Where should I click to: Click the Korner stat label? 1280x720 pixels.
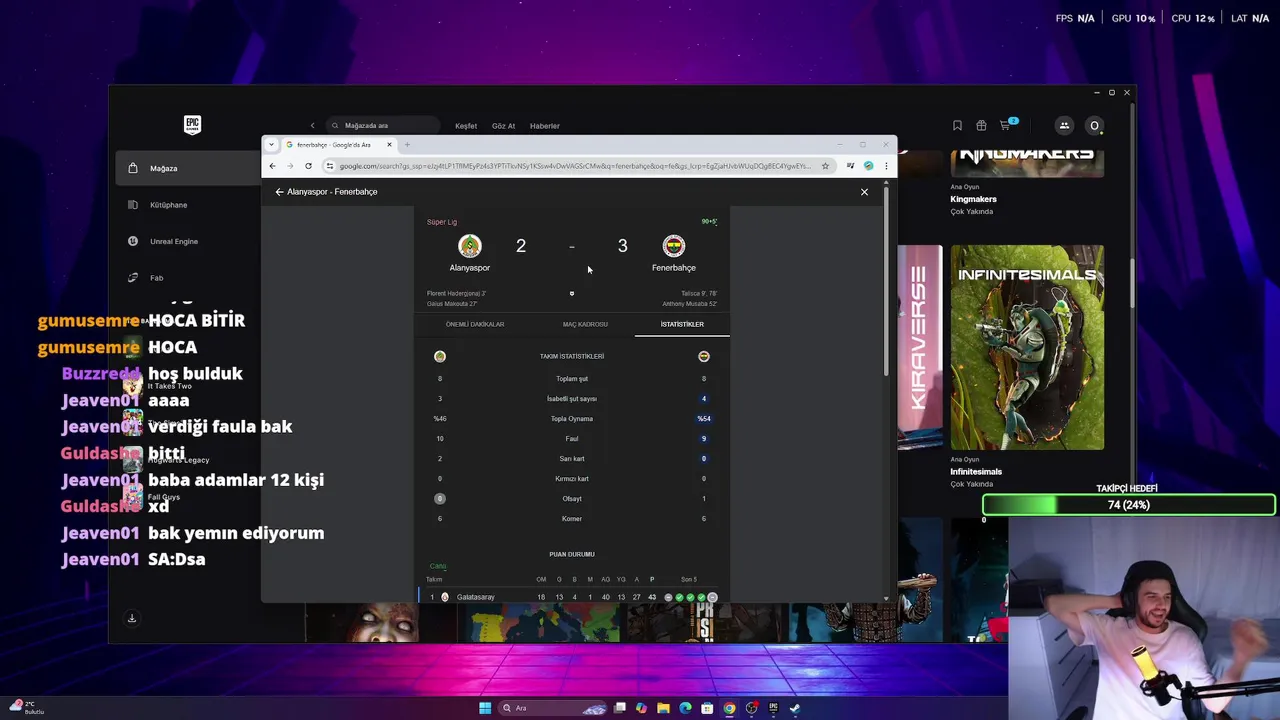572,519
